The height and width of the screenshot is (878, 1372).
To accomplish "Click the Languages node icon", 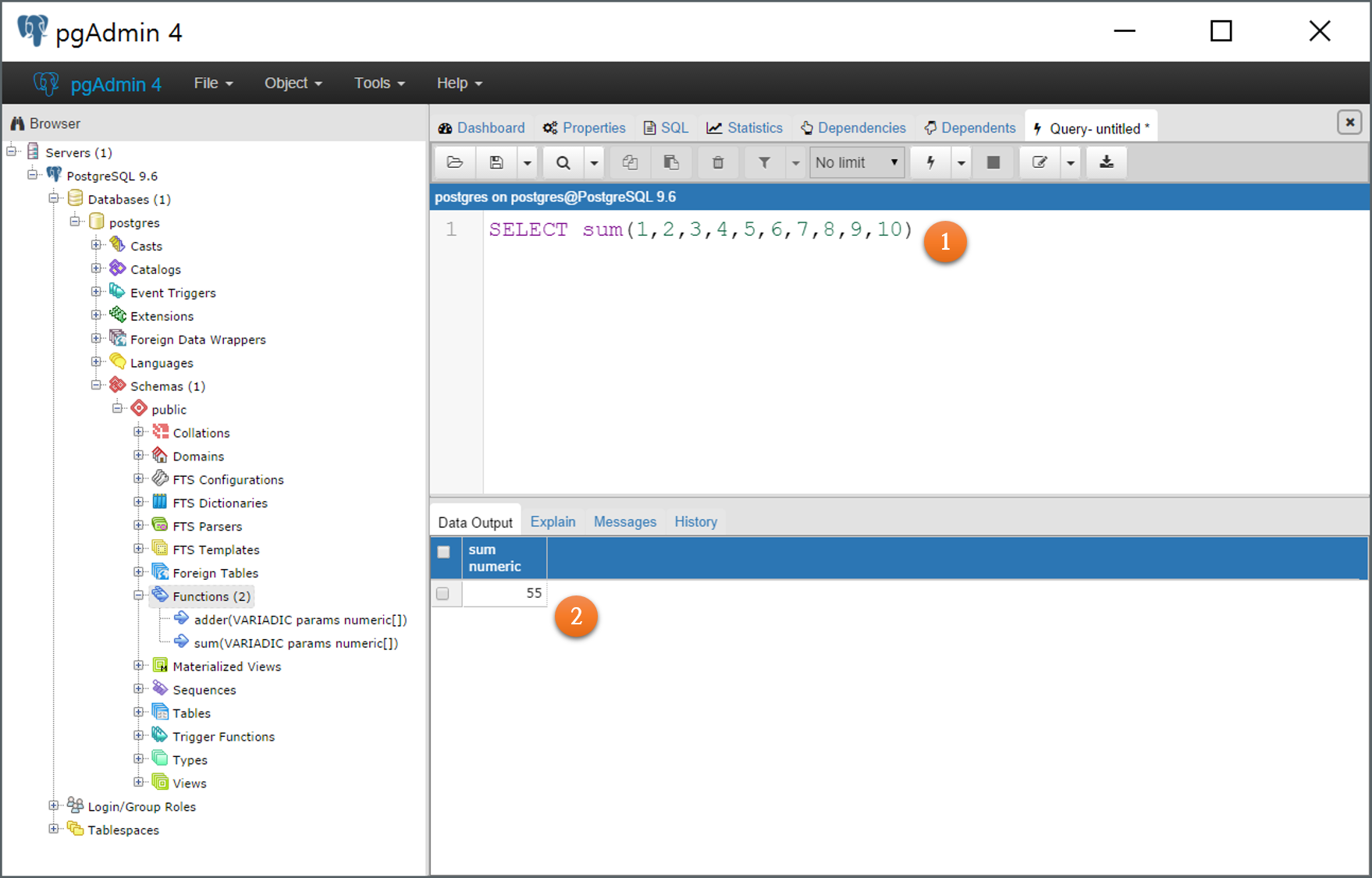I will [x=118, y=362].
